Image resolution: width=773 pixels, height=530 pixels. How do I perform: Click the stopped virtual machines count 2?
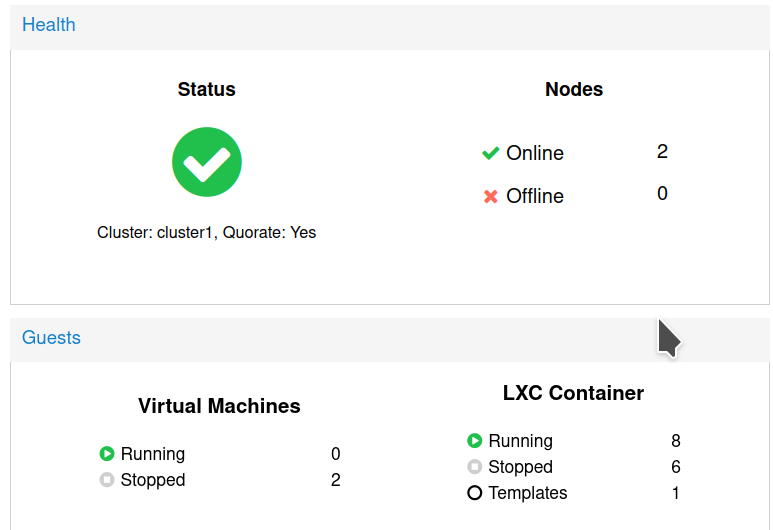(x=336, y=480)
